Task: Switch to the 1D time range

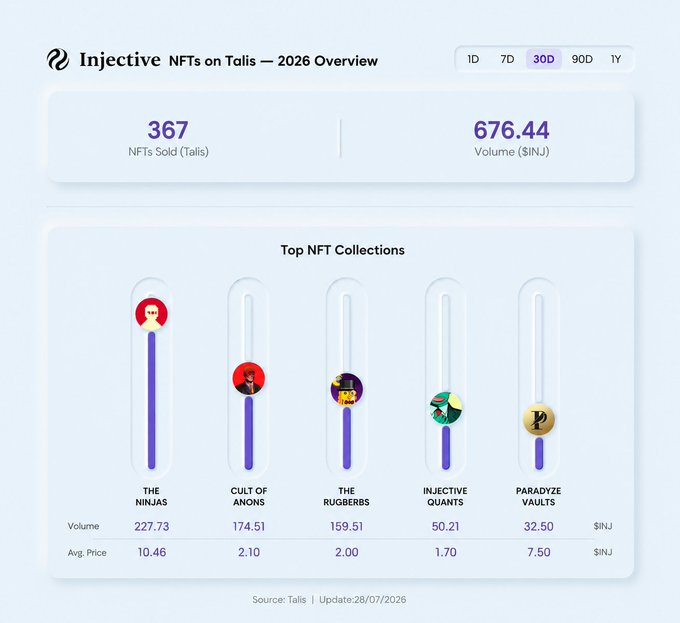Action: tap(473, 59)
